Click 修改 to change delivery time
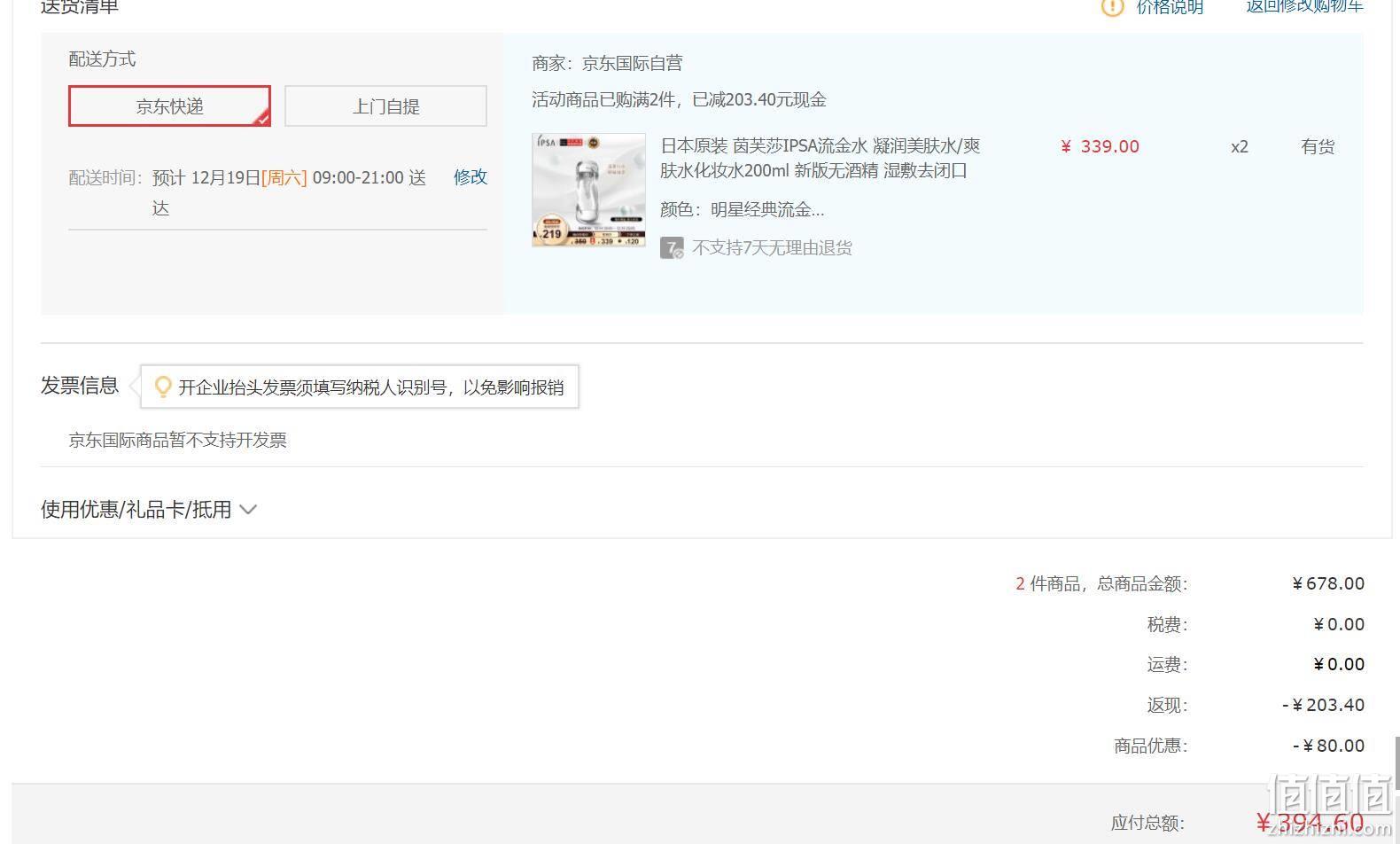This screenshot has height=844, width=1400. pyautogui.click(x=471, y=176)
